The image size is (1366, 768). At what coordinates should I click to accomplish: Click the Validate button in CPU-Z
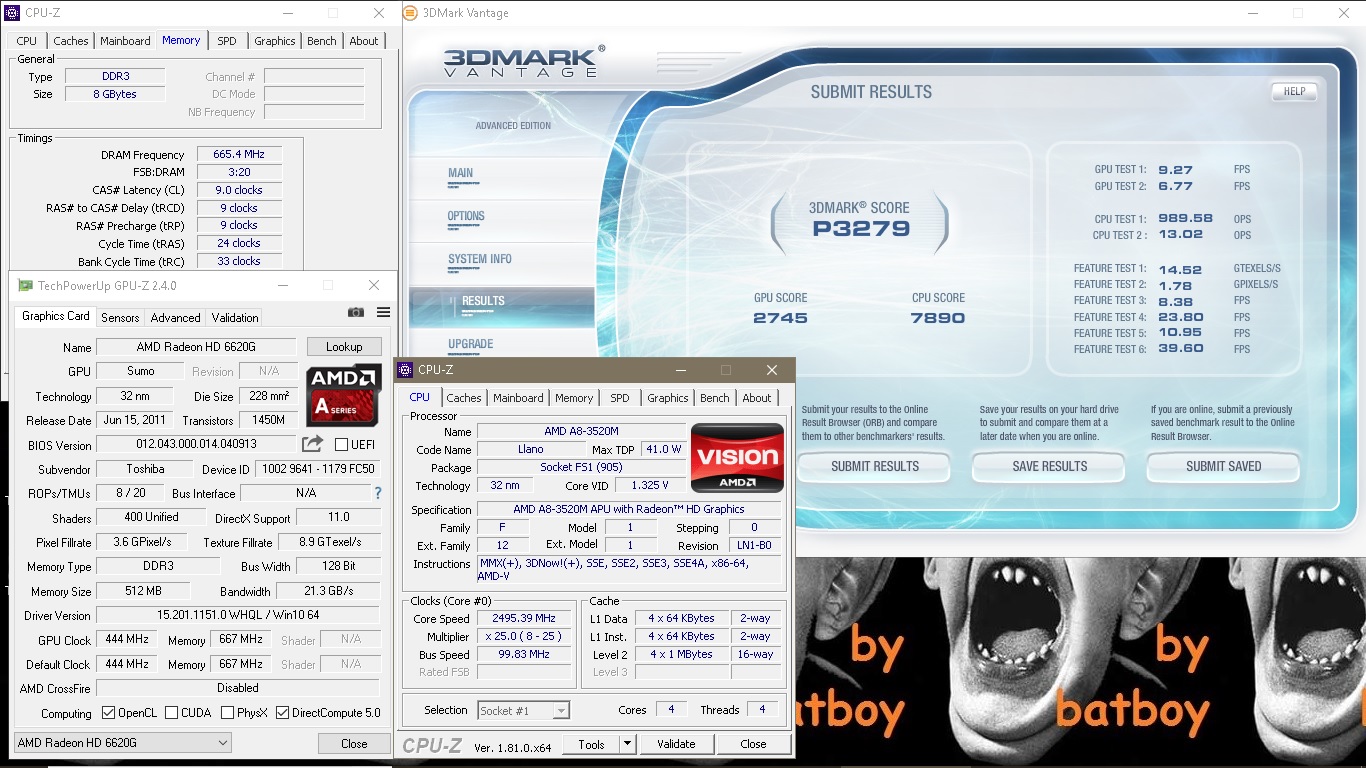[676, 744]
